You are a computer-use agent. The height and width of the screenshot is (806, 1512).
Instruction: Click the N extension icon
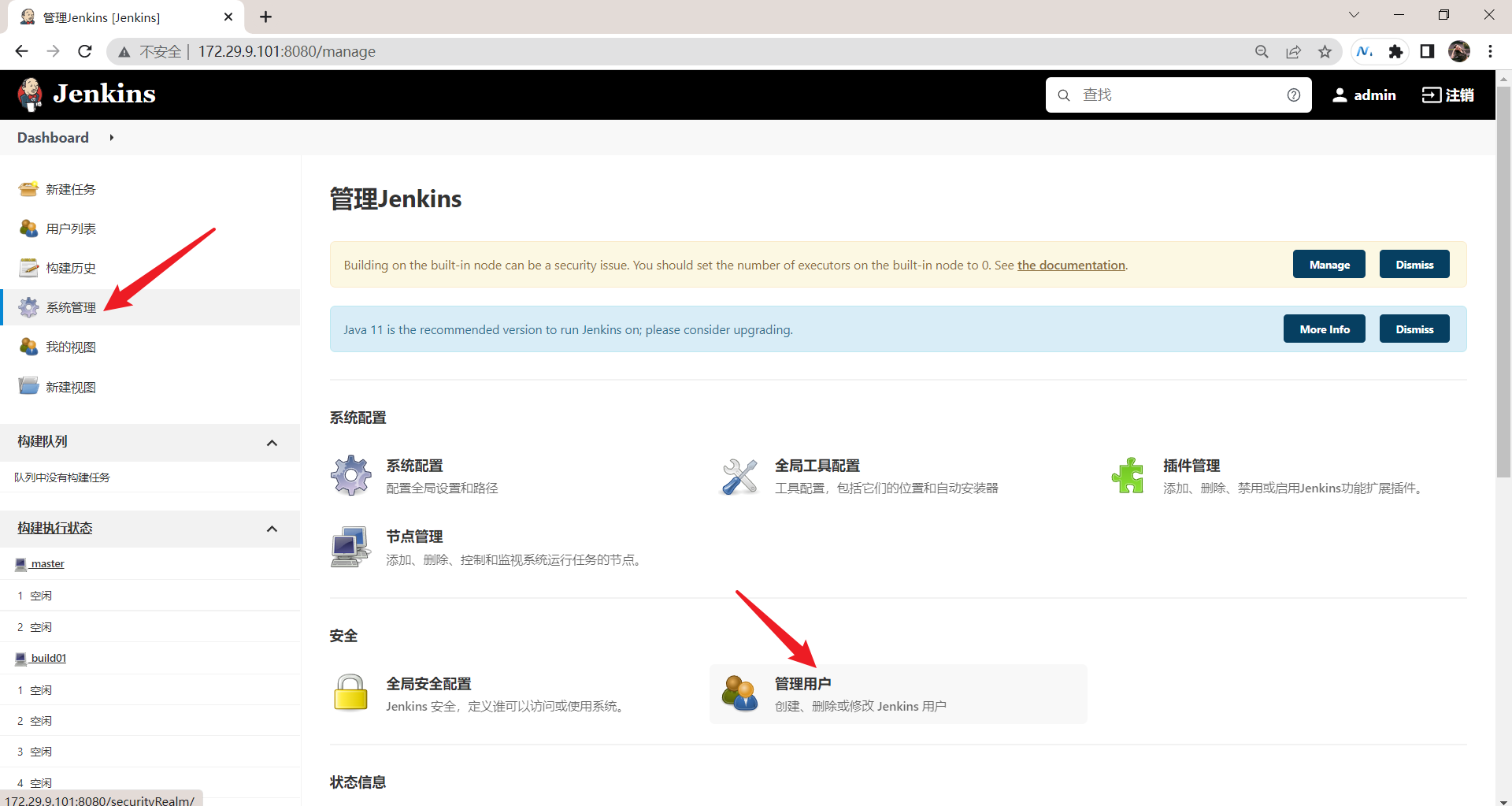(x=1365, y=51)
